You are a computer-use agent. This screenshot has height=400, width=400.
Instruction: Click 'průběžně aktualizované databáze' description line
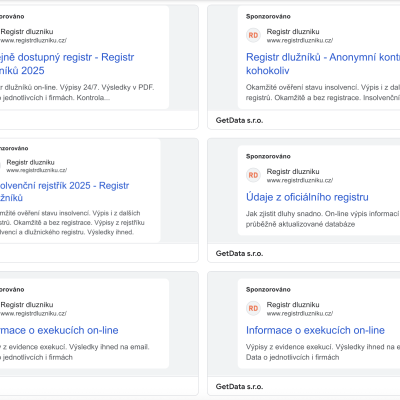click(300, 224)
